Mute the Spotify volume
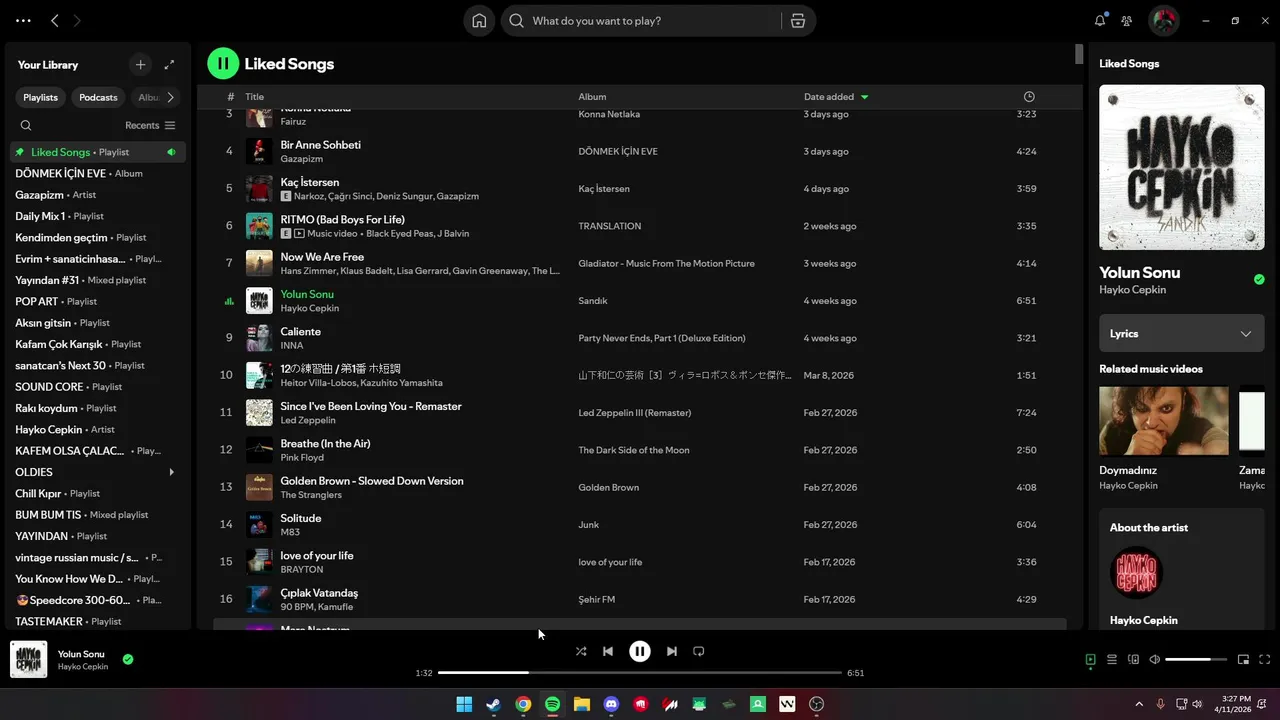Screen dimensions: 1280x720 click(1155, 659)
